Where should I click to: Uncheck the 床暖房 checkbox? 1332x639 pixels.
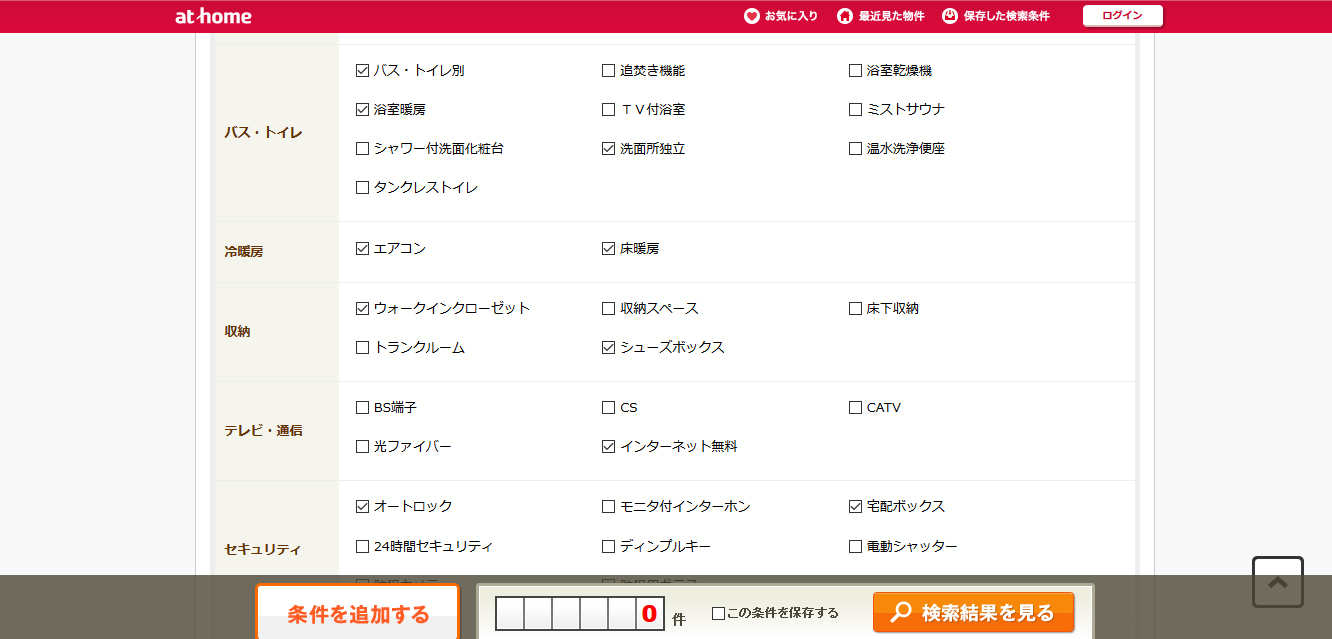coord(608,249)
